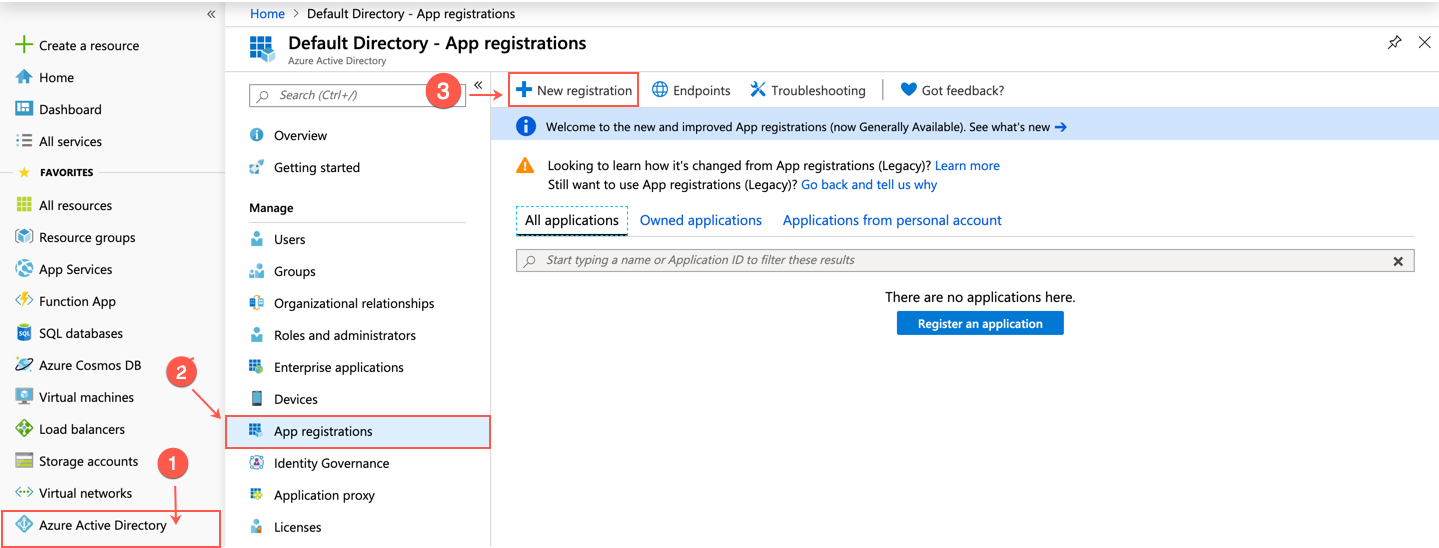Click Go back and tell us why
This screenshot has height=548, width=1439.
(869, 184)
